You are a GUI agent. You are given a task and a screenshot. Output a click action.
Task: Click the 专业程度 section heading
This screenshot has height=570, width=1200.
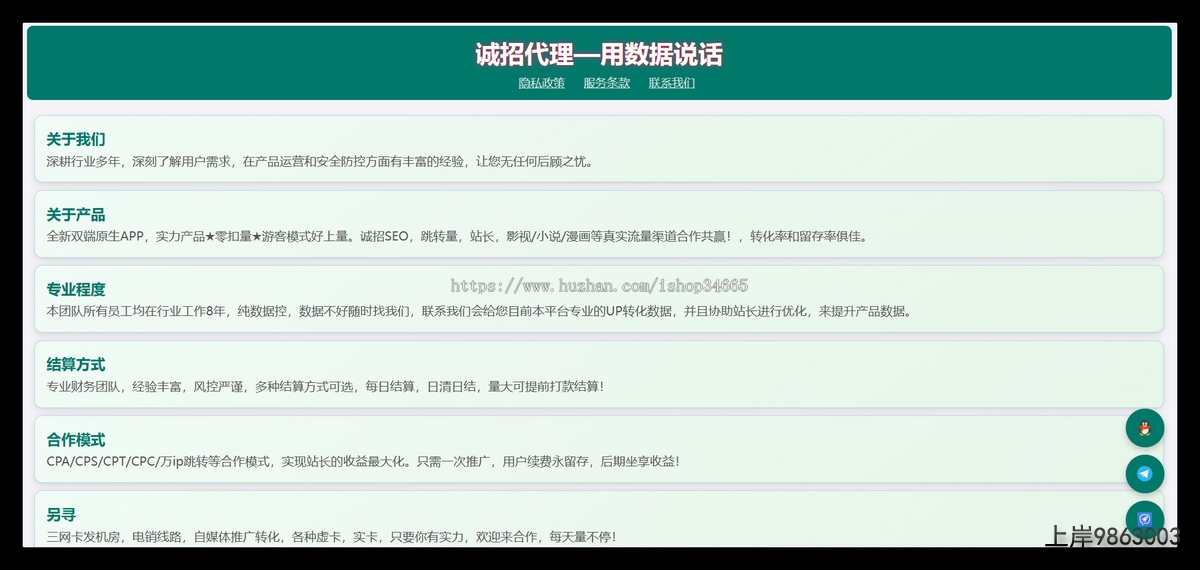75,290
